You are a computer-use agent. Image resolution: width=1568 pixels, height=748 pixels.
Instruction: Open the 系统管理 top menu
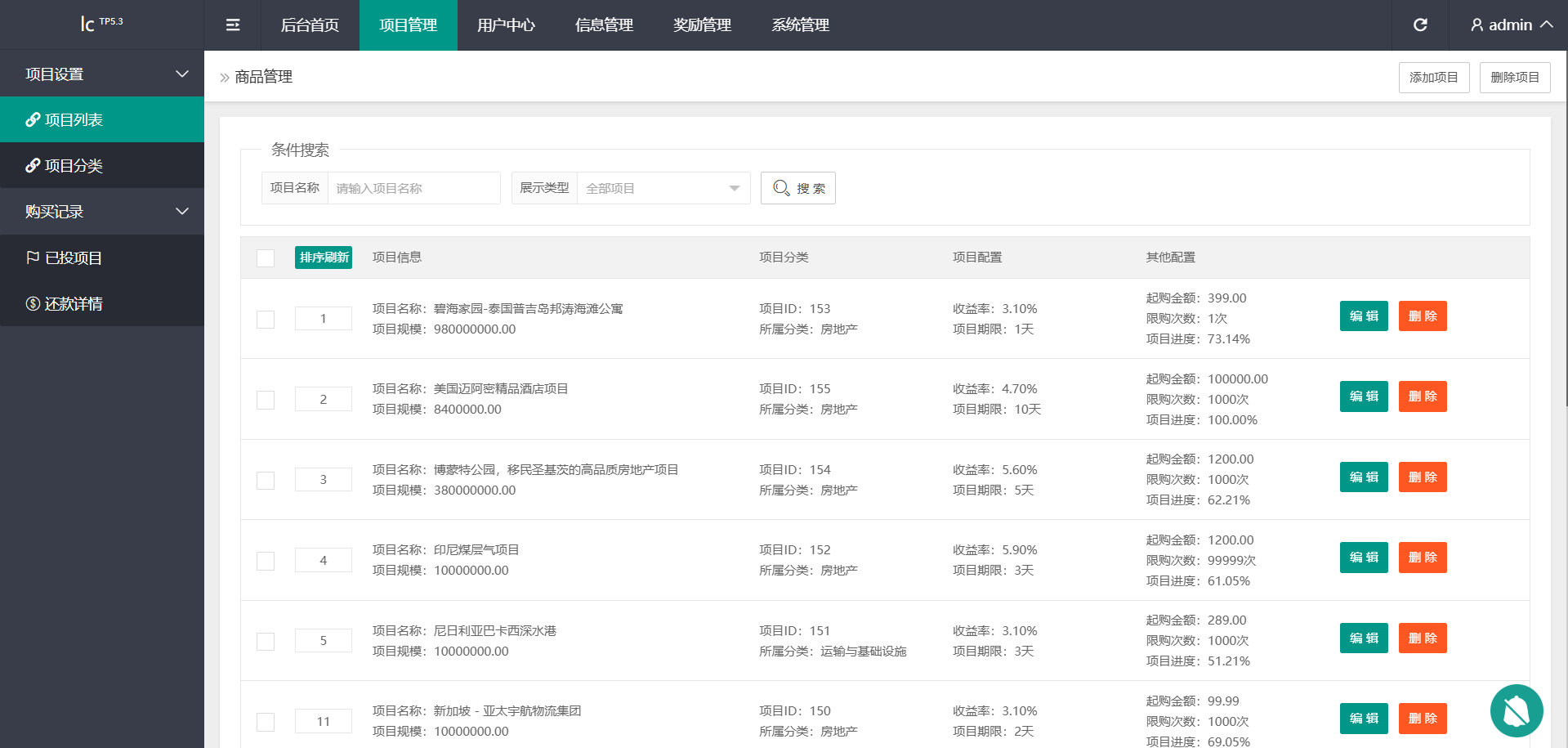tap(800, 25)
